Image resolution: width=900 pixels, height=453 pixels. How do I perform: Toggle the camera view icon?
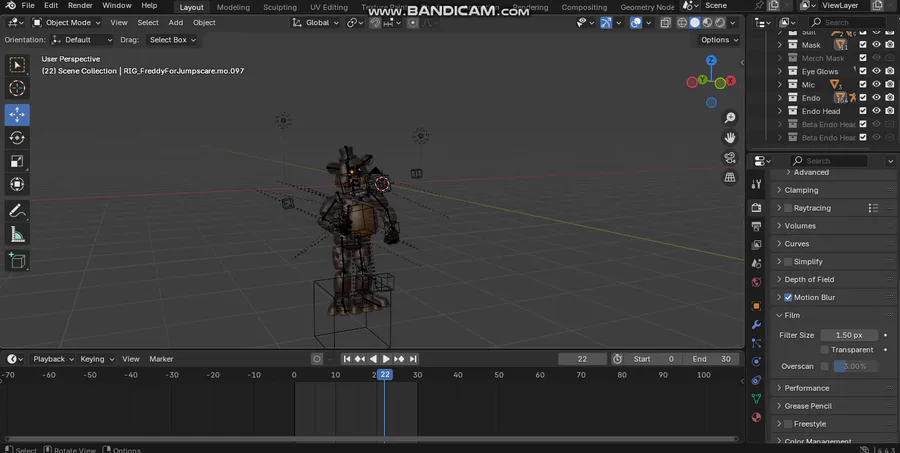(730, 157)
